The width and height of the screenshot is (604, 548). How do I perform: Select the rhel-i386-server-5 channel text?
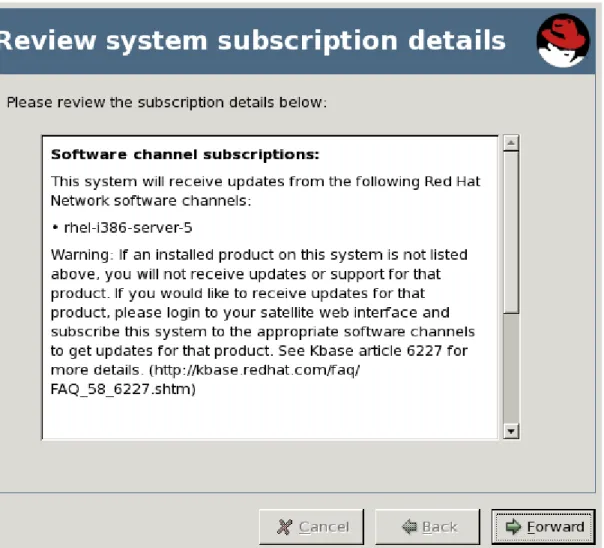click(x=128, y=228)
